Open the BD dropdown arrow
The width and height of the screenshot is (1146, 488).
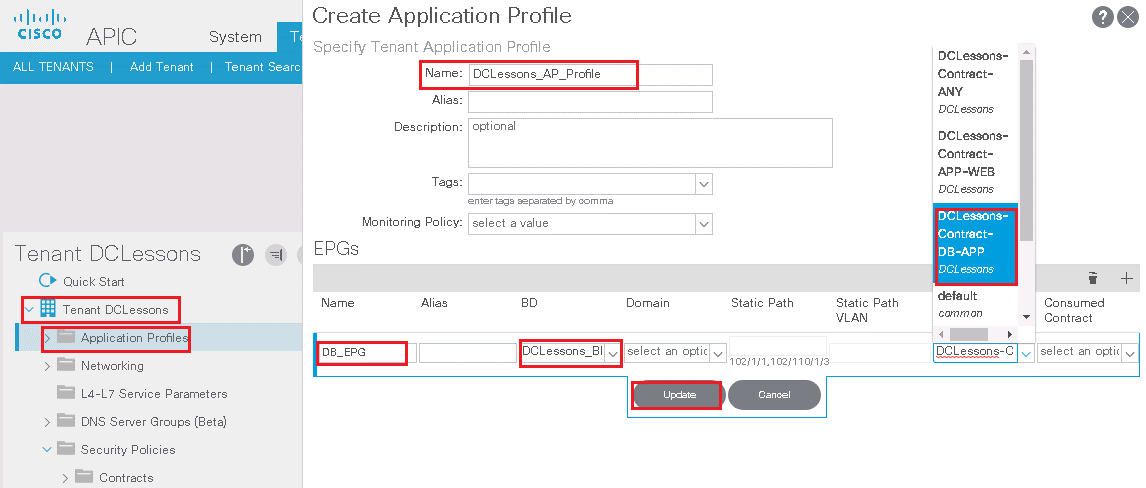[x=613, y=353]
